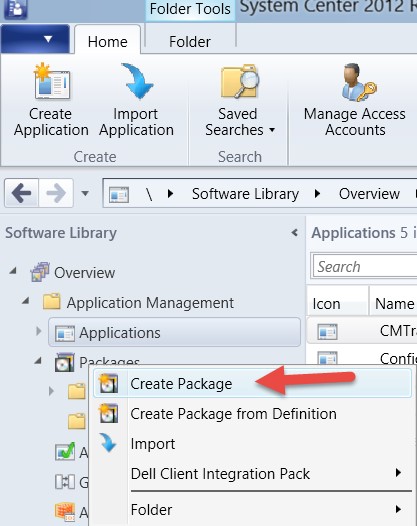Expand the Applications tree node
This screenshot has width=417, height=526.
click(x=39, y=331)
